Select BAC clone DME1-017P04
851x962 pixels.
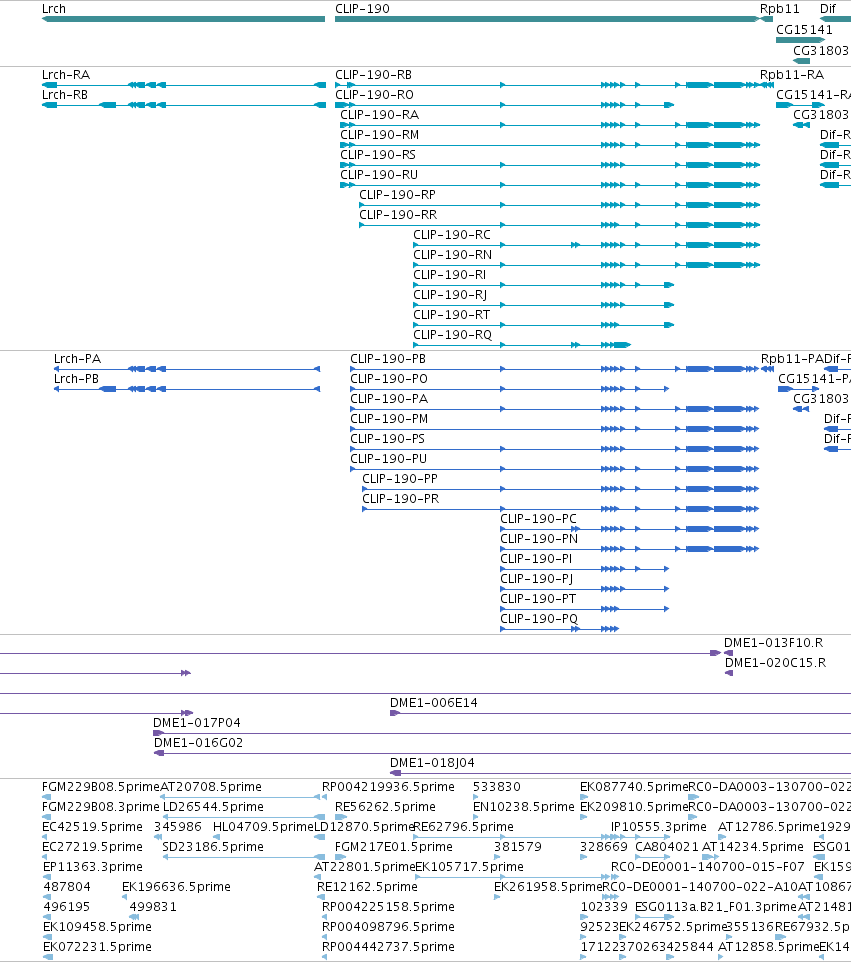(196, 723)
